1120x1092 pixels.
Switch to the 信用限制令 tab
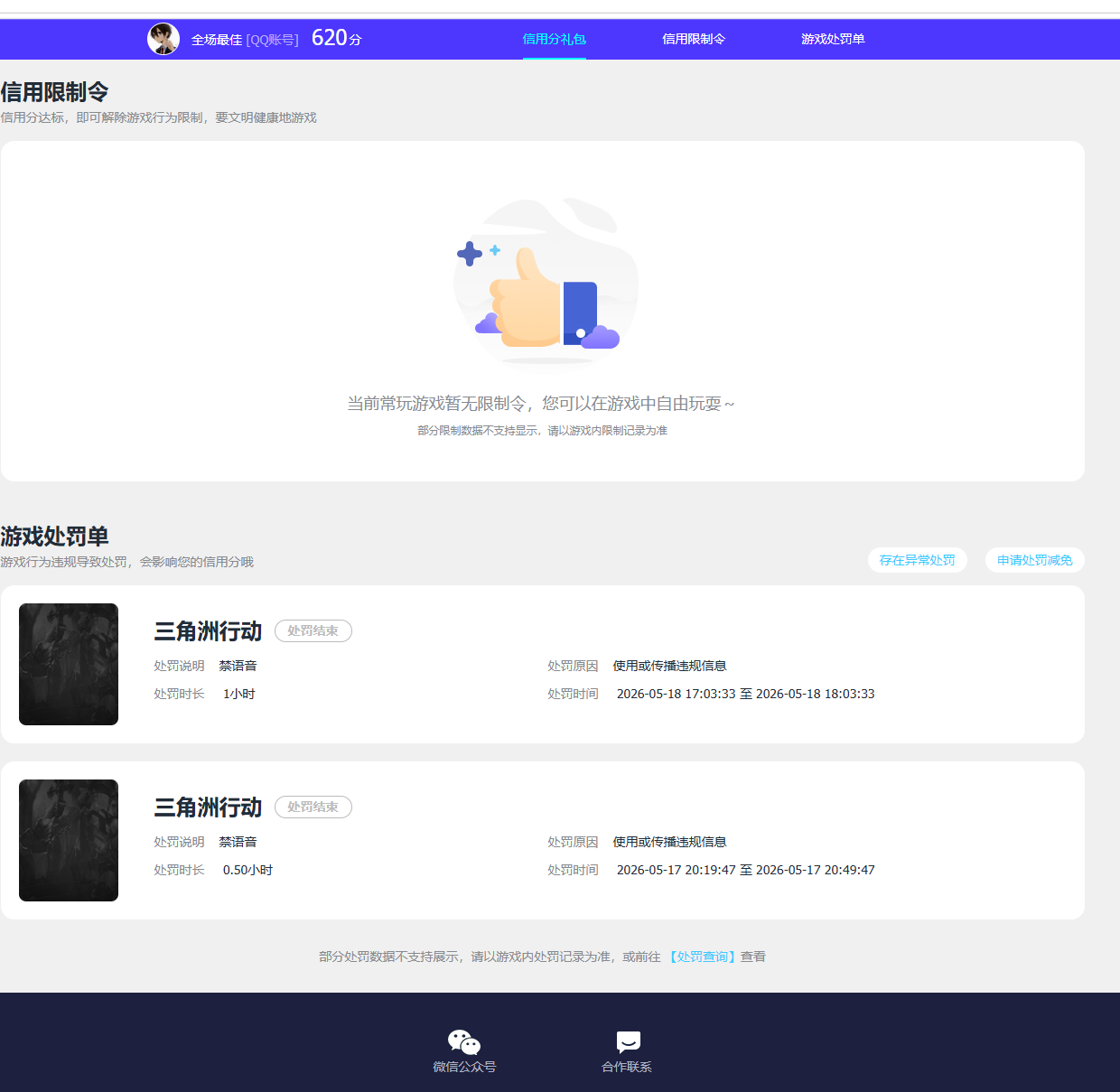pyautogui.click(x=694, y=39)
